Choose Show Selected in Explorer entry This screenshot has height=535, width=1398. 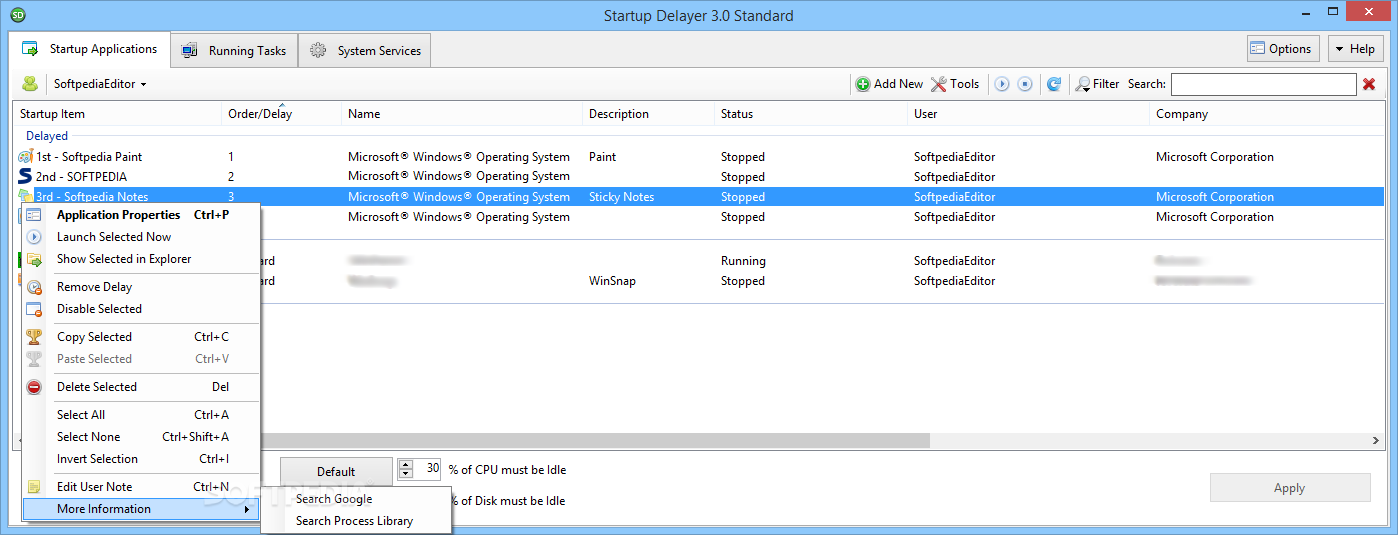click(x=141, y=259)
